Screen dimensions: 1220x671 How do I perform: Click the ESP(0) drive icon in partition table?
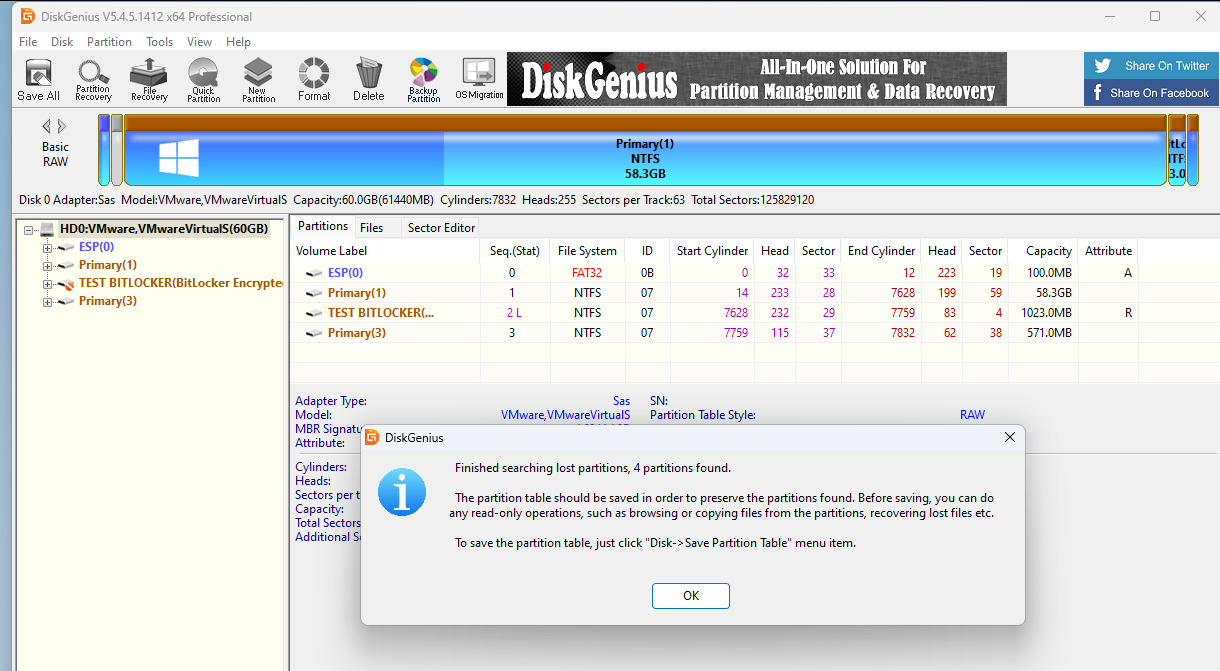pos(315,273)
